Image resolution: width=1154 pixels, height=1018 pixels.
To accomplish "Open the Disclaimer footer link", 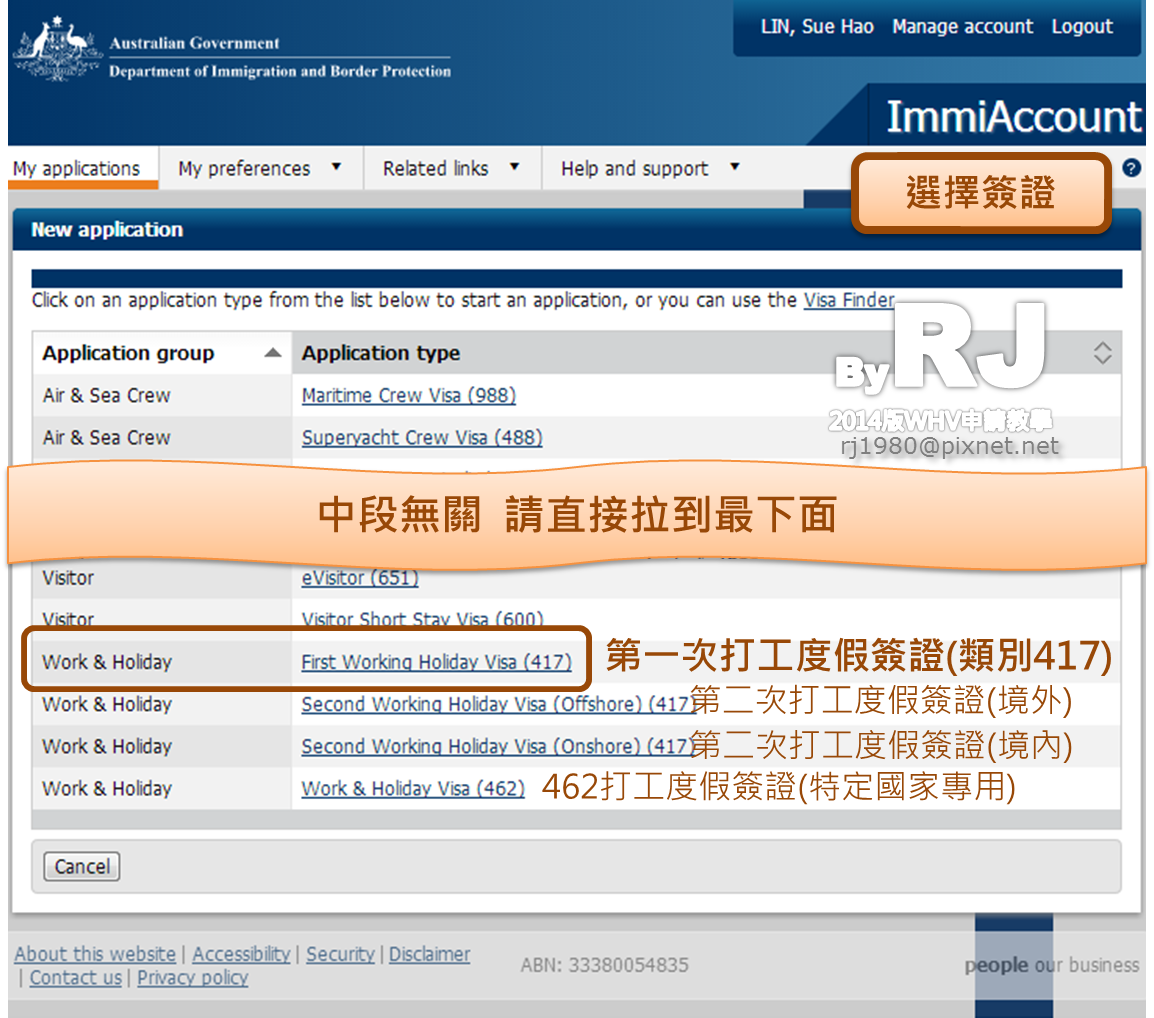I will coord(429,954).
